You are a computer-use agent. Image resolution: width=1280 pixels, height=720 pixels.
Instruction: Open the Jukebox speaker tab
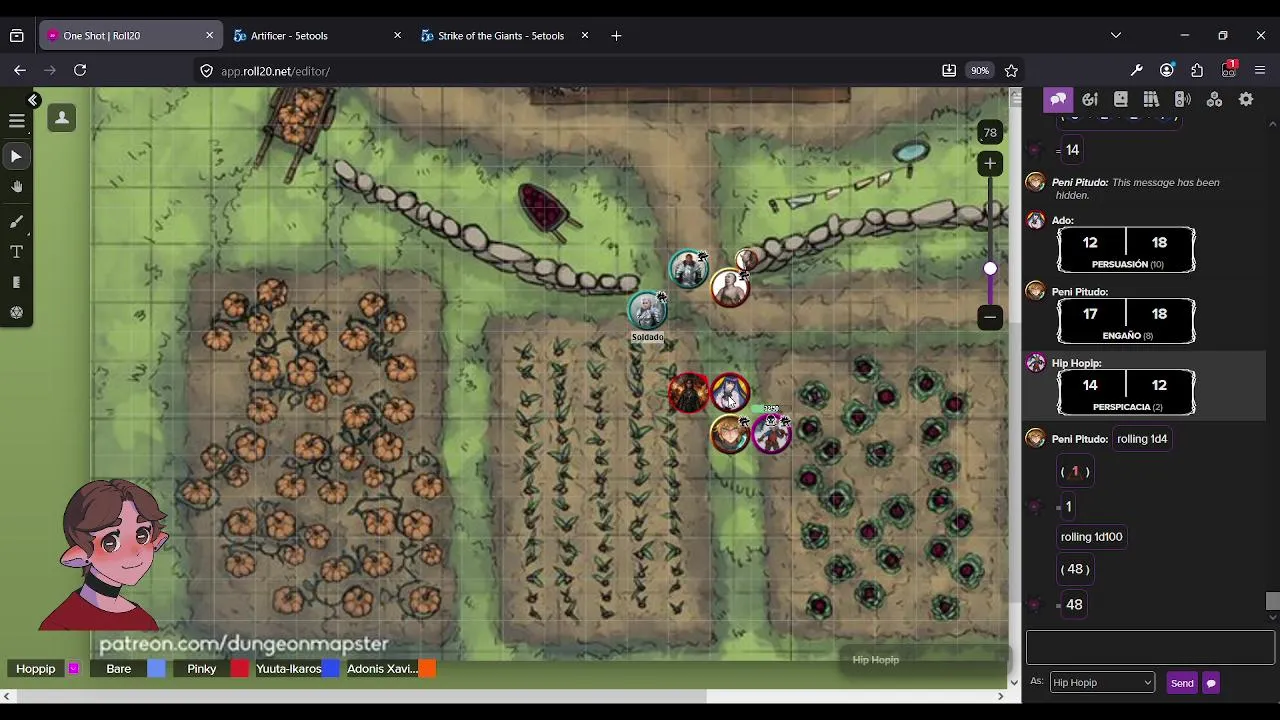1182,99
